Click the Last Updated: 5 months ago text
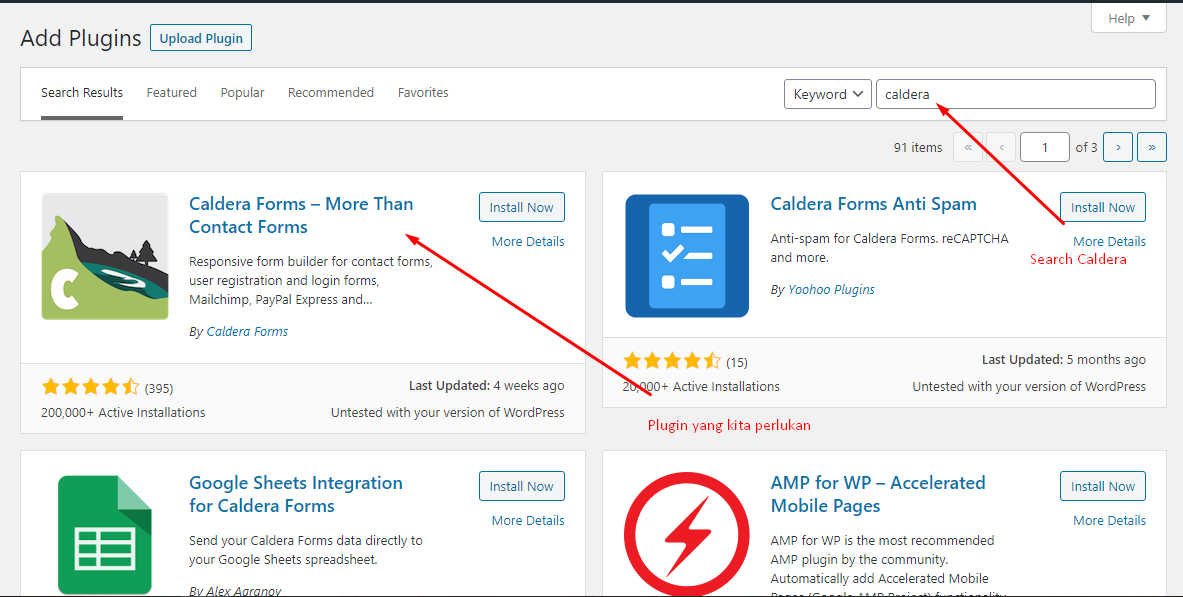This screenshot has height=597, width=1183. [1064, 360]
